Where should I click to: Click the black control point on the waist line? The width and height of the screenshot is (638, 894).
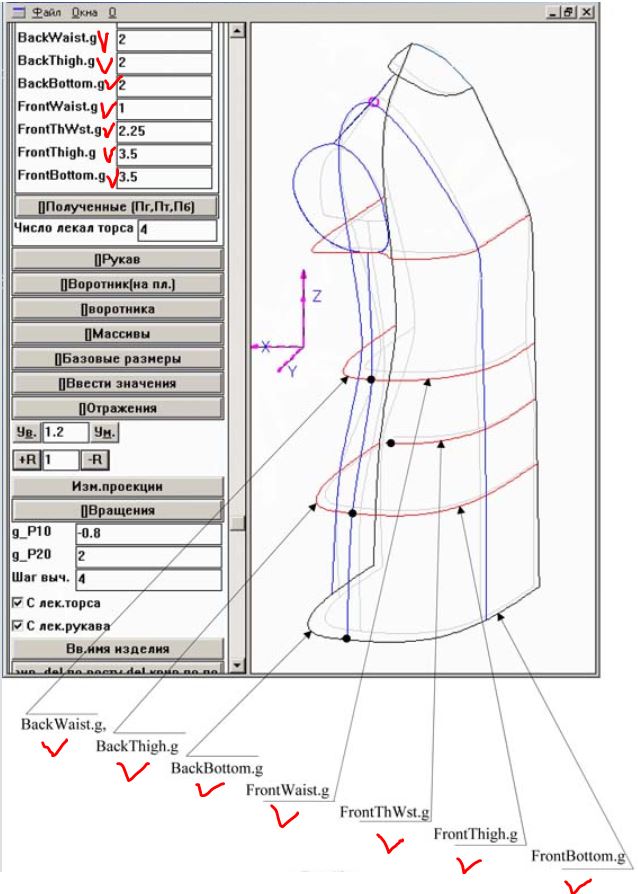click(x=371, y=379)
